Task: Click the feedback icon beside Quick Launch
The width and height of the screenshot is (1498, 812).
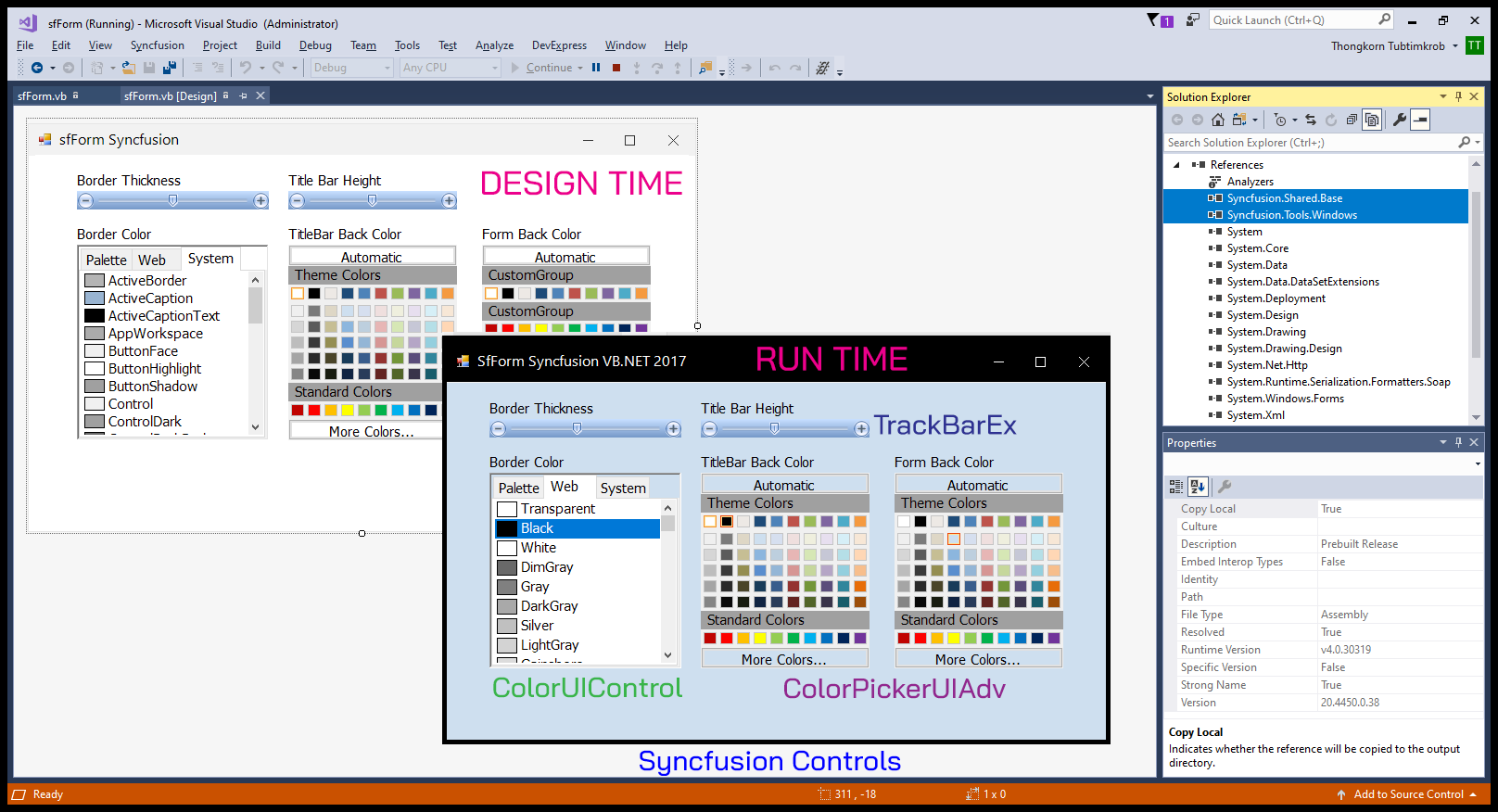Action: (1193, 19)
